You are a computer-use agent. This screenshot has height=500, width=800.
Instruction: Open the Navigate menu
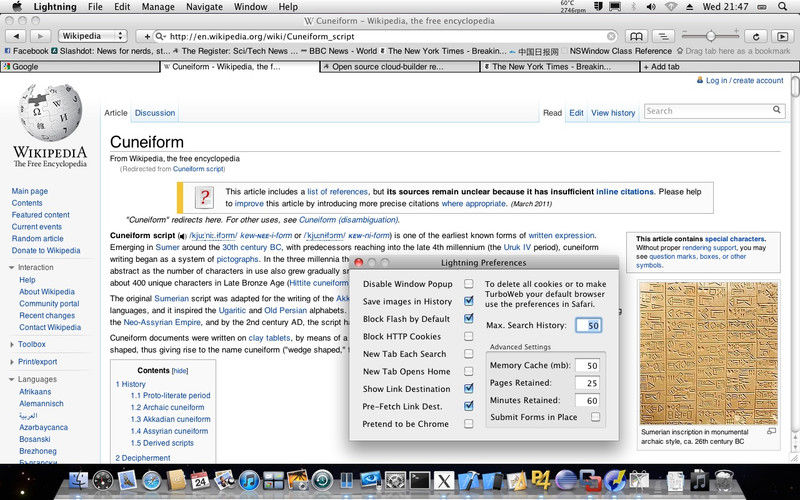[204, 7]
